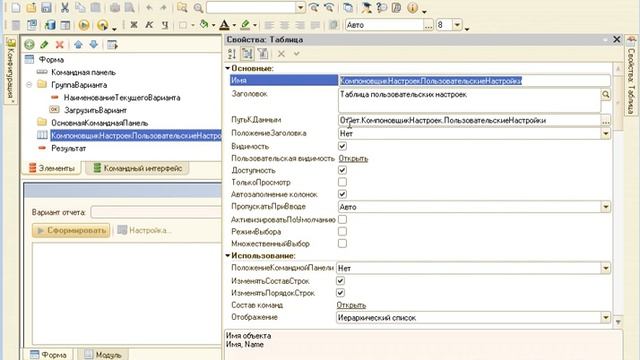Screen dimensions: 640x360
Task: Click the filter important properties icon
Action: pyautogui.click(x=262, y=53)
